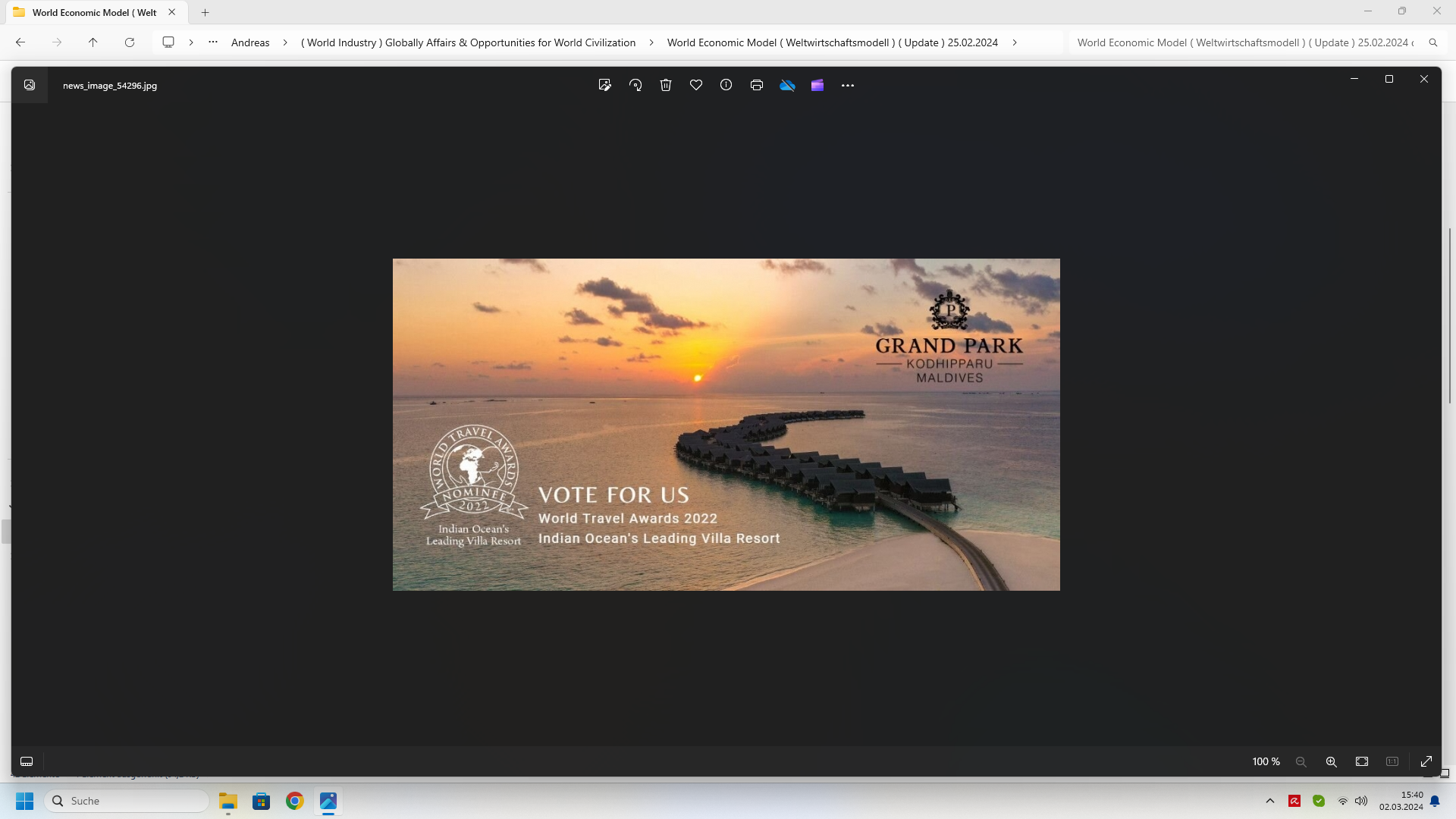Maximize the Photos window

click(1389, 79)
